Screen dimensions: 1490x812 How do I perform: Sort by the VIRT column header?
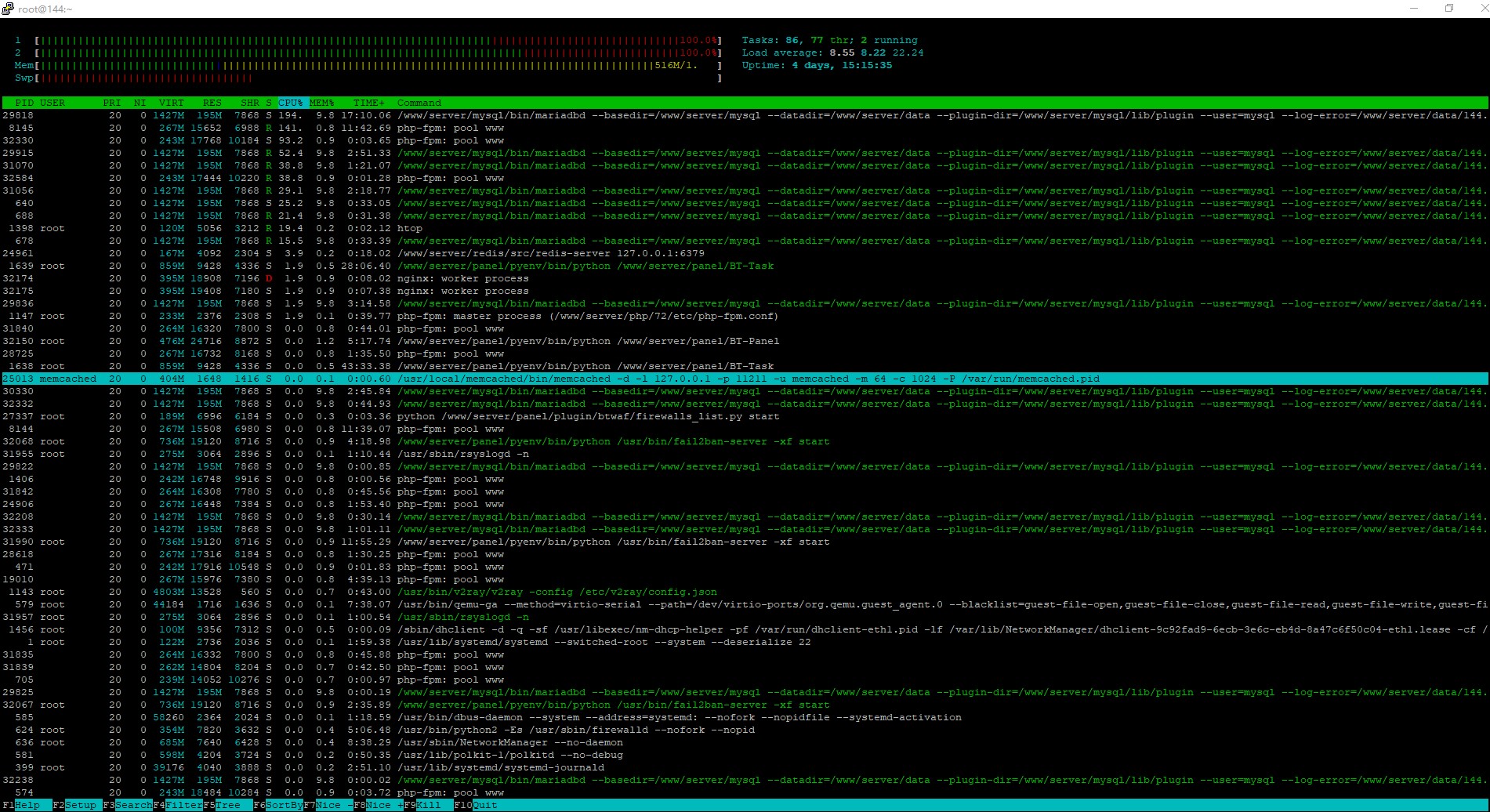coord(172,103)
